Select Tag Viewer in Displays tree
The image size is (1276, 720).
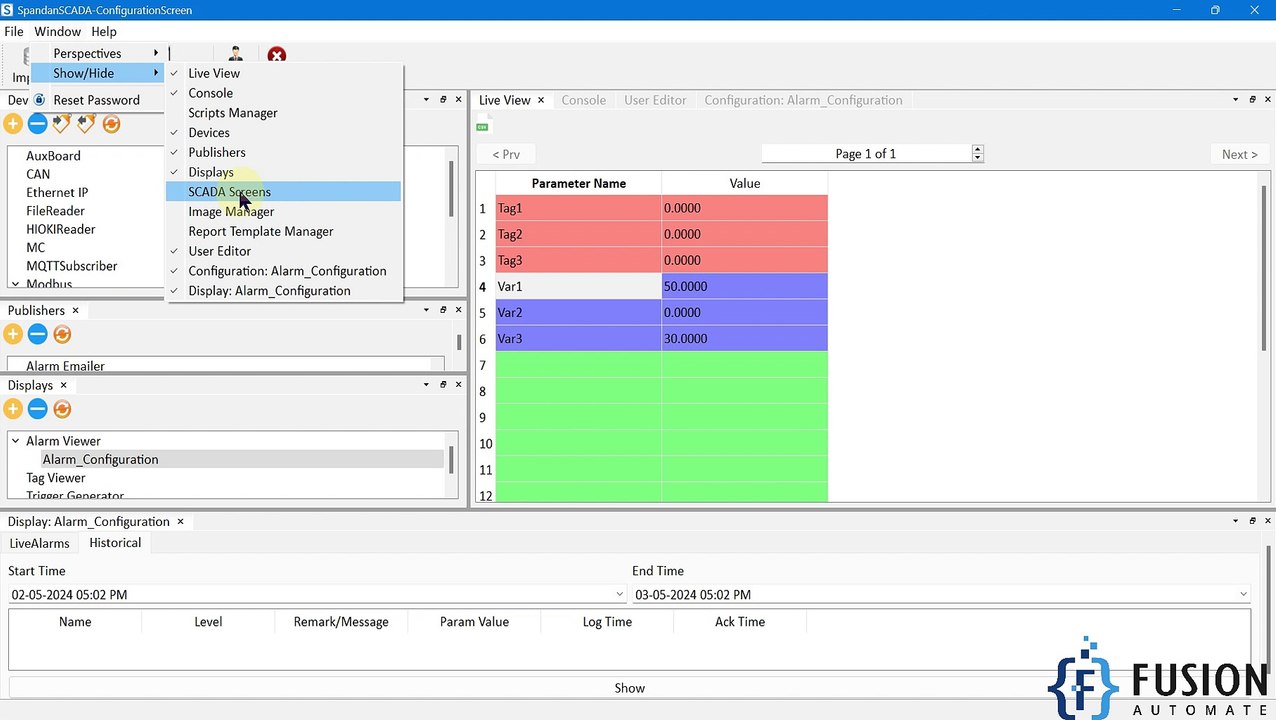coord(56,478)
